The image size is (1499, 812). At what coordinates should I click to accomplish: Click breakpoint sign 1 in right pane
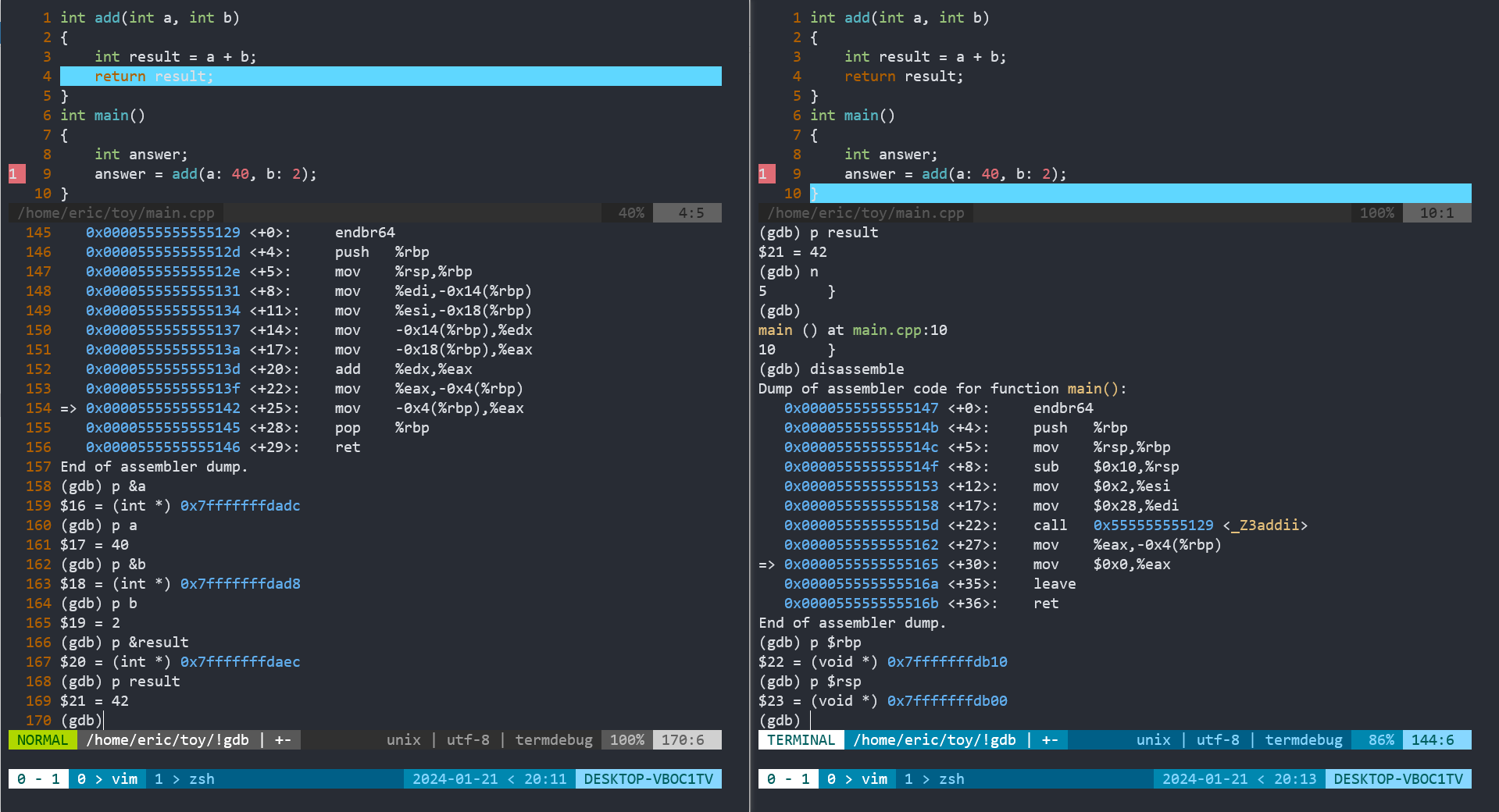[x=767, y=174]
